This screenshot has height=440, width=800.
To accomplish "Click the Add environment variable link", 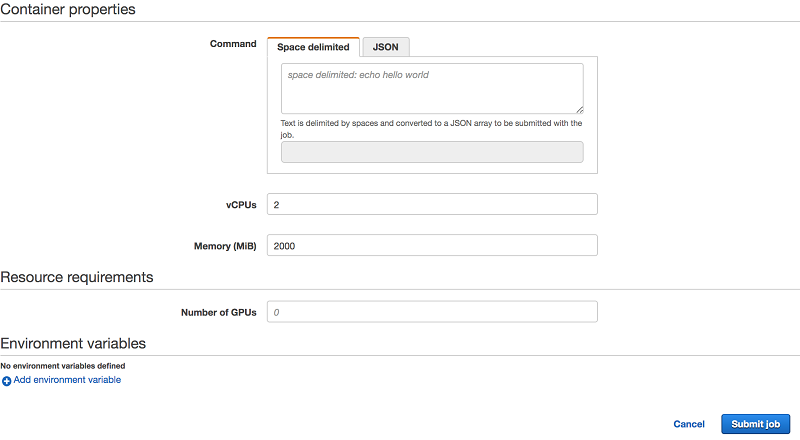I will [67, 380].
